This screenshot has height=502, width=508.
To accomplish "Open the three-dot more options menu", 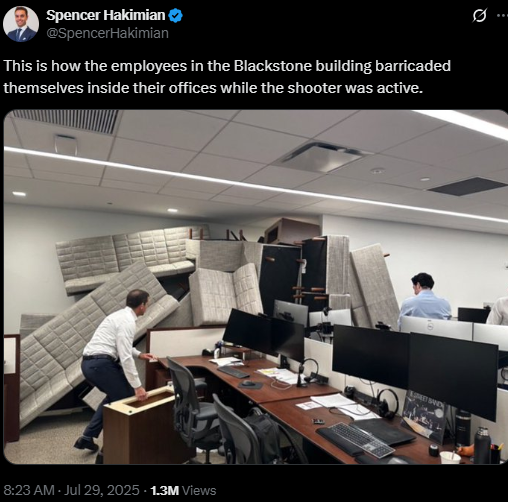I will click(x=502, y=15).
